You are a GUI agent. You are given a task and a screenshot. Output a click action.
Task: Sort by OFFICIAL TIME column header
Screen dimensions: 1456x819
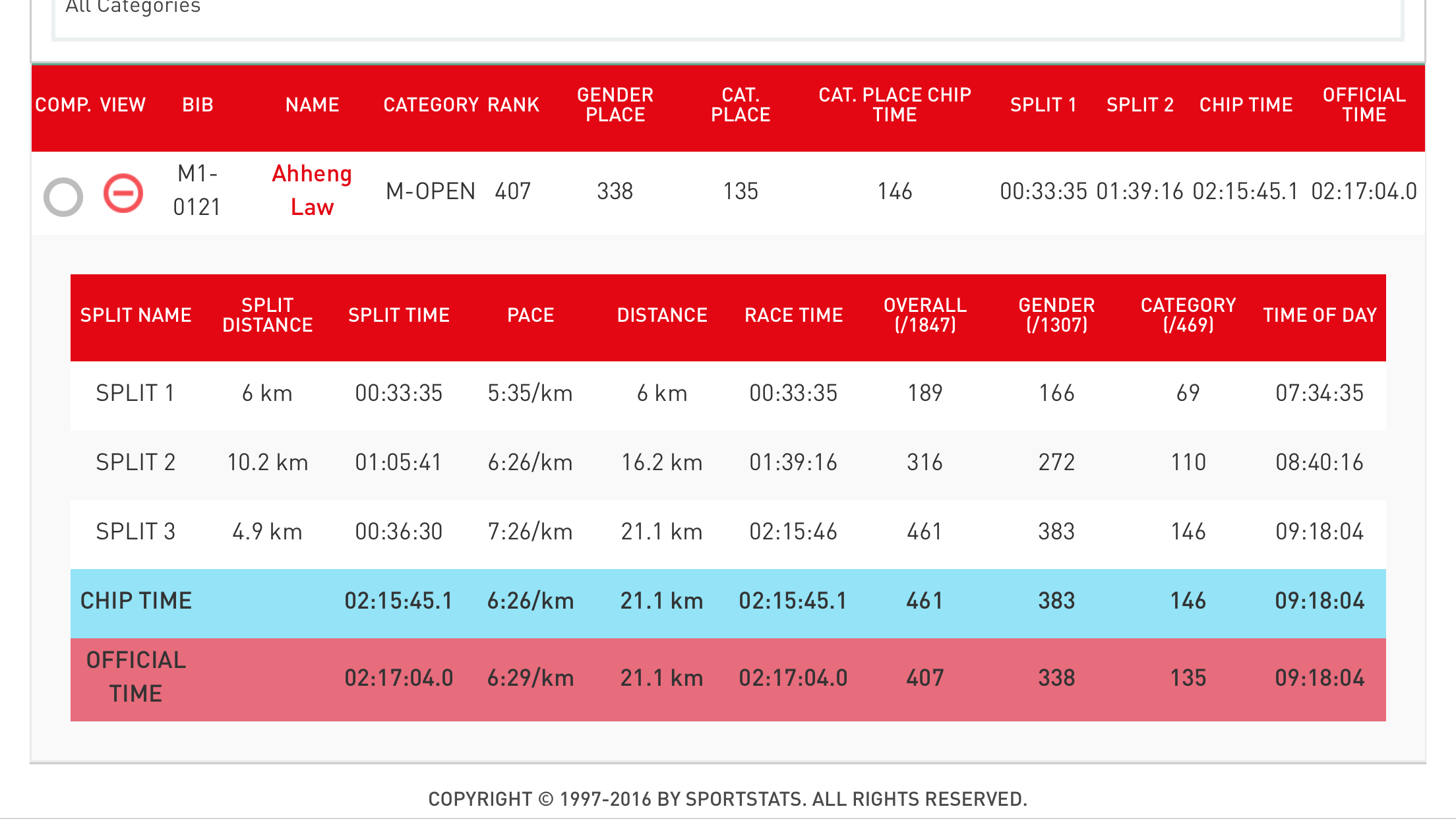click(1364, 105)
